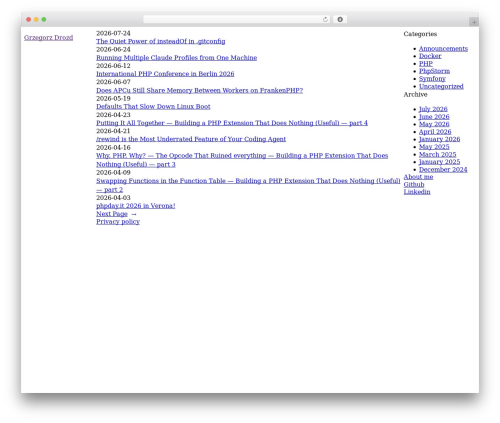Viewport: 500px width, 423px height.
Task: Open Running Multiple Claude Profiles post
Action: (x=177, y=58)
